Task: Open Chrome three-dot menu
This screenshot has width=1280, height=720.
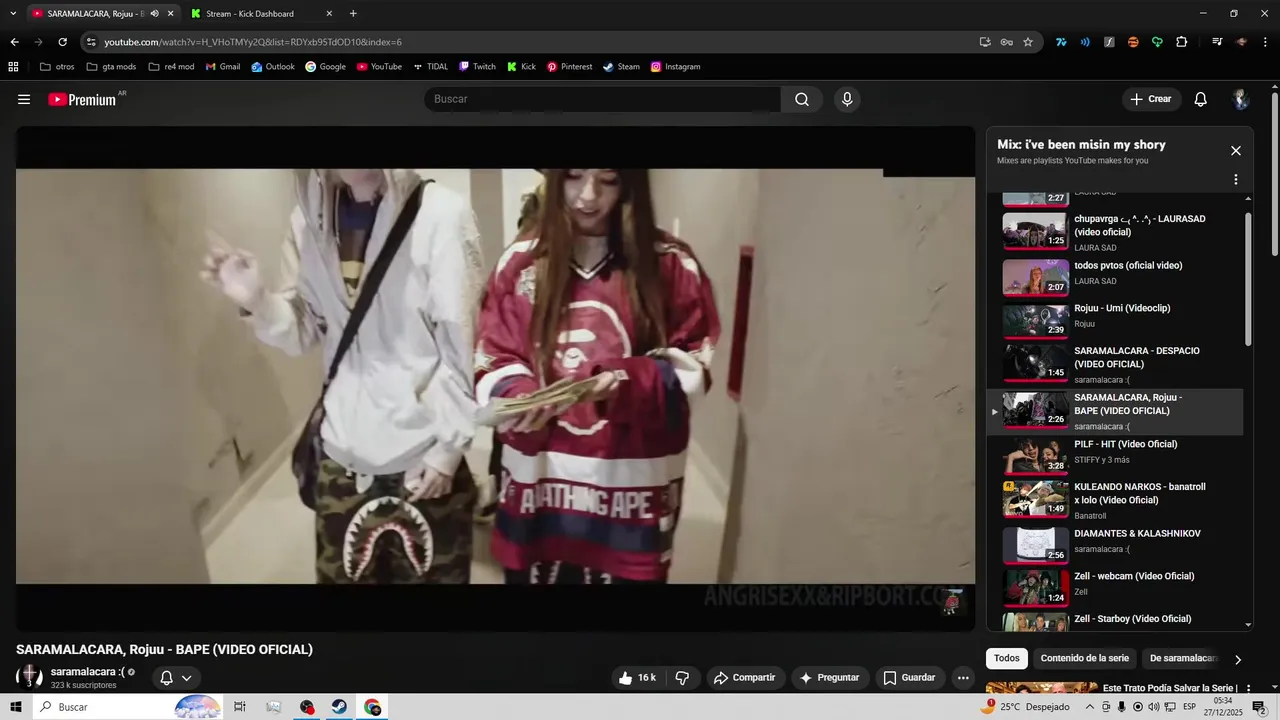Action: pos(1264,42)
